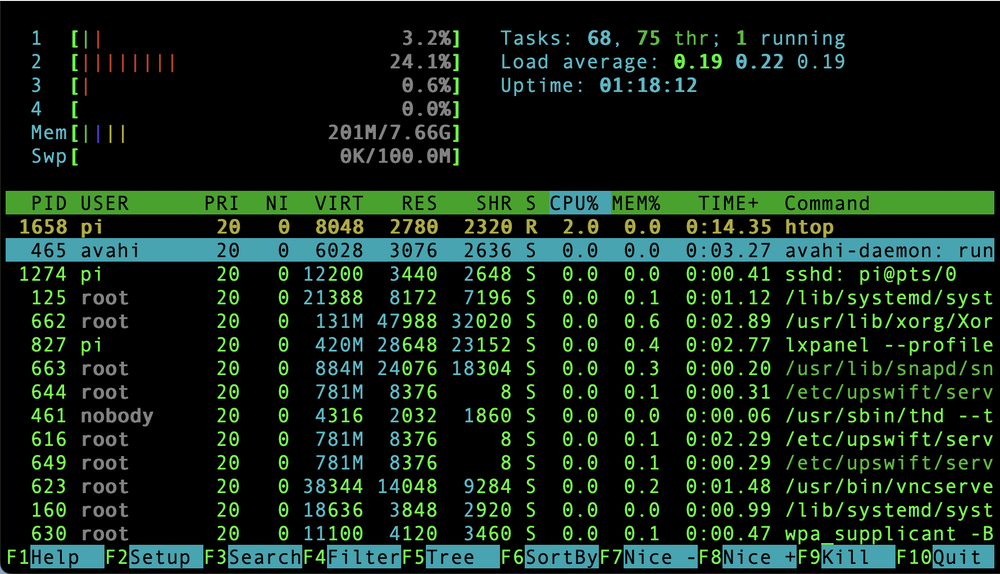Open the F6 SortBy menu
The width and height of the screenshot is (1000, 574).
point(549,557)
